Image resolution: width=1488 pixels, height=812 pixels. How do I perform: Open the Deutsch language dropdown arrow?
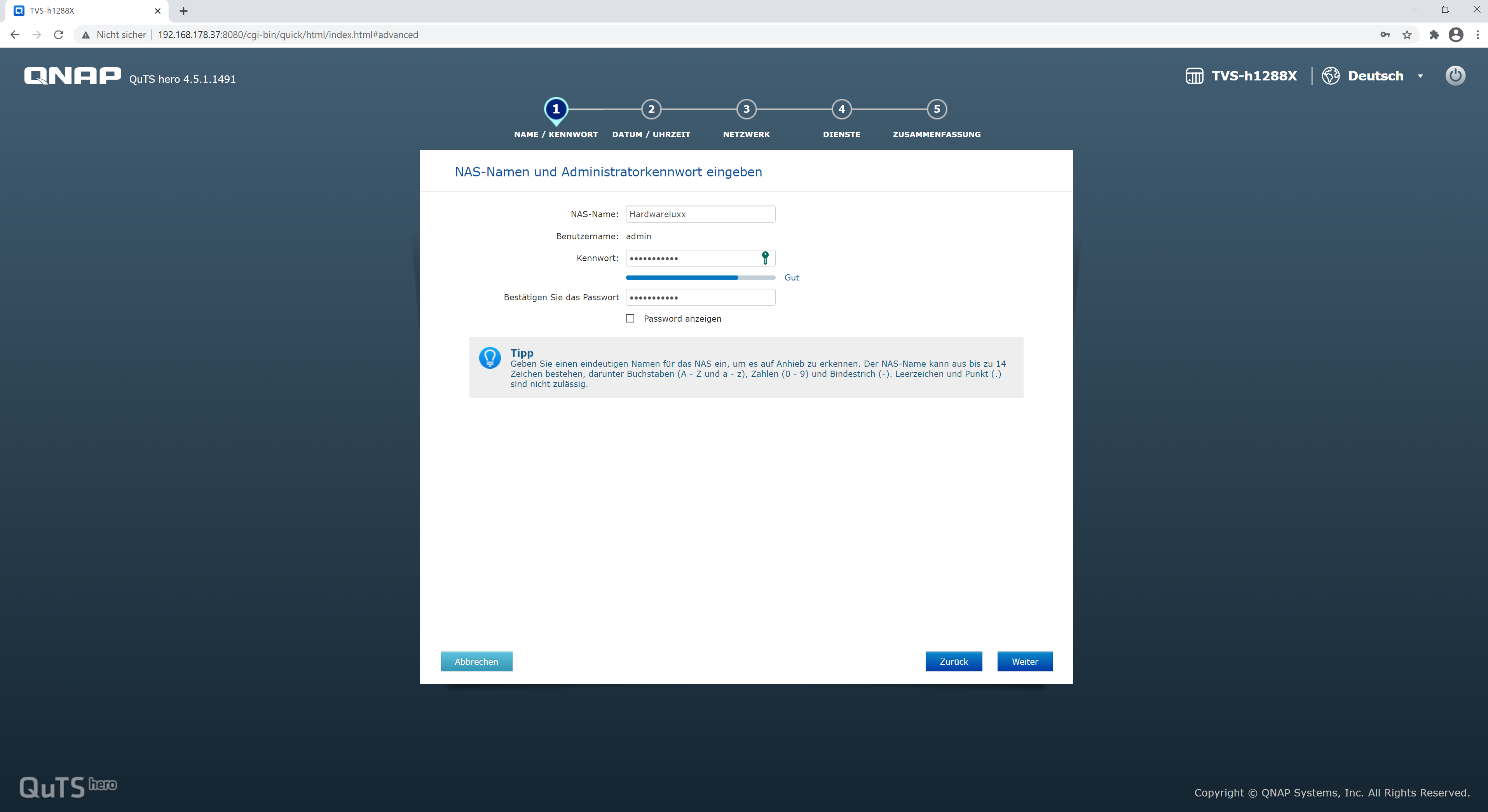click(x=1420, y=76)
